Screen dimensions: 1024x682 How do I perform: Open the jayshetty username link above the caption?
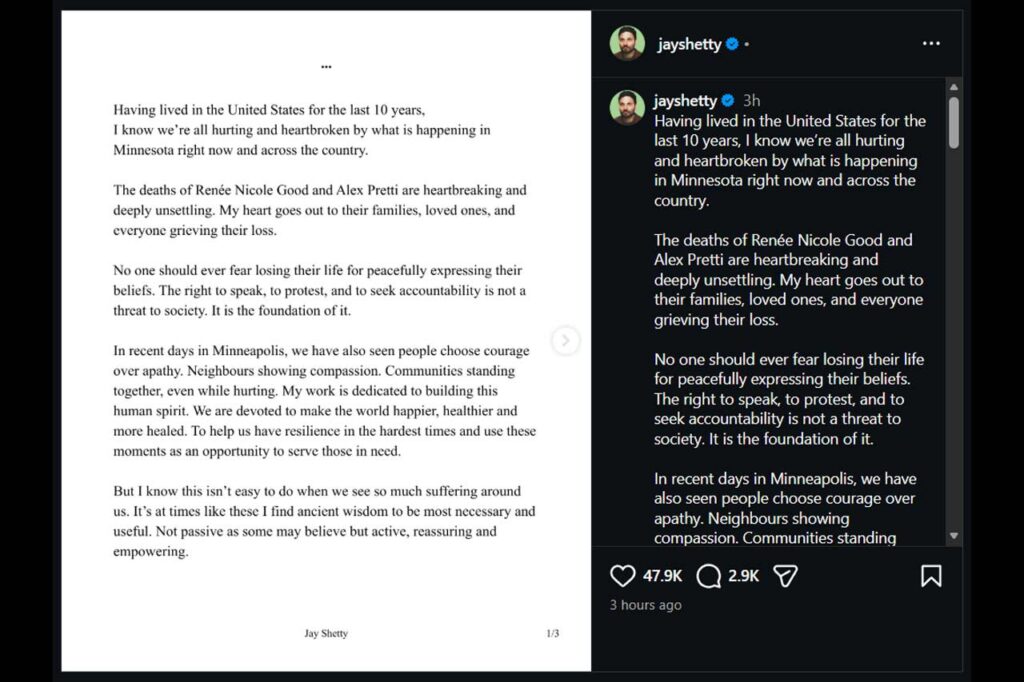(x=685, y=101)
